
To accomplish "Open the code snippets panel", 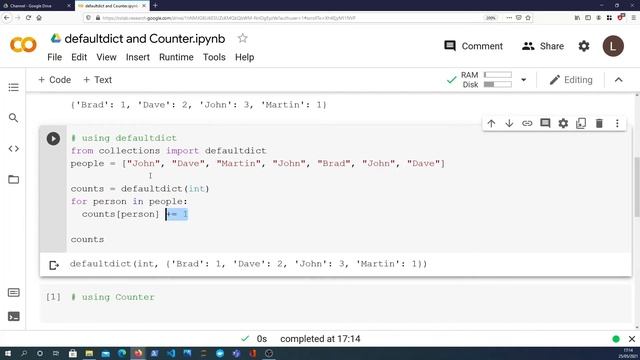I will point(13,149).
